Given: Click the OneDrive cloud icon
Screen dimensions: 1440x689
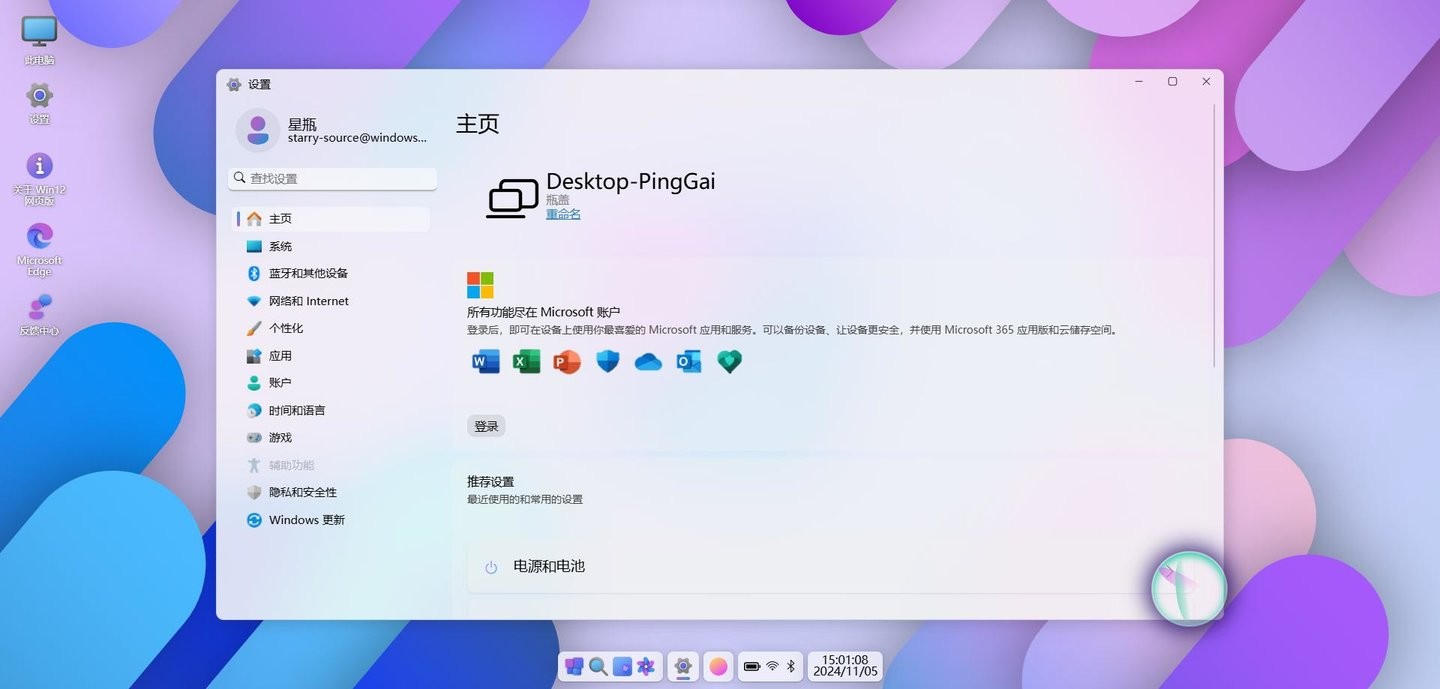Looking at the screenshot, I should (x=648, y=362).
